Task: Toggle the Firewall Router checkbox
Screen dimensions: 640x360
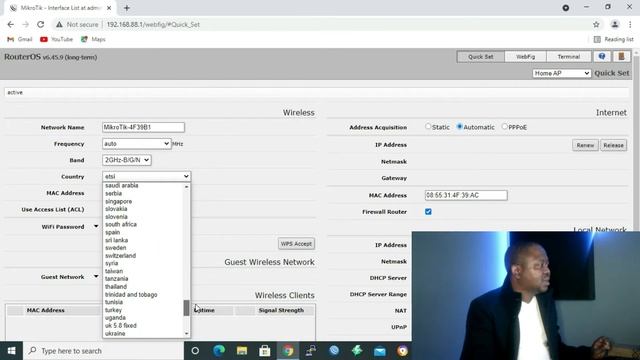Action: pos(428,211)
